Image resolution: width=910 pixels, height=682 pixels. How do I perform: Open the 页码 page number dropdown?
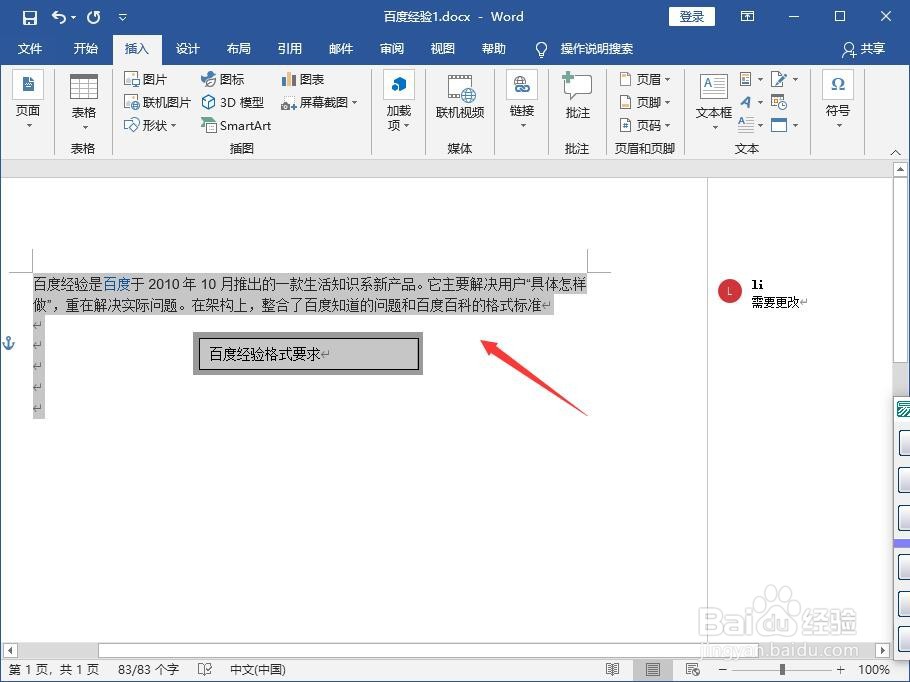pos(645,125)
